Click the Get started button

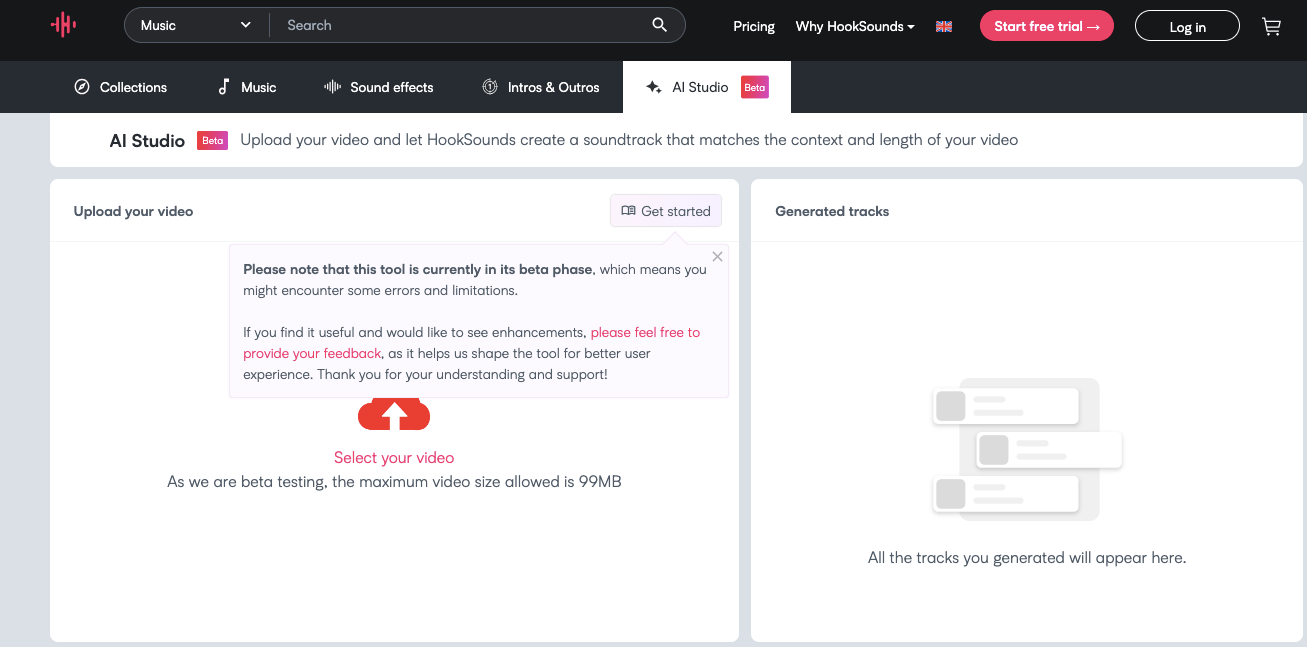click(665, 210)
